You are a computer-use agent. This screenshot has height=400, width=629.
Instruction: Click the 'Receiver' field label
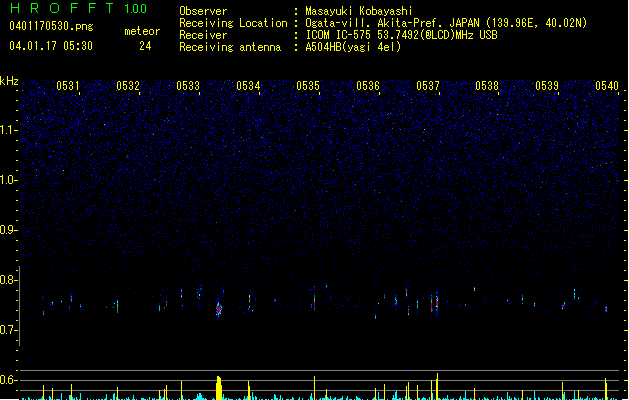click(203, 35)
